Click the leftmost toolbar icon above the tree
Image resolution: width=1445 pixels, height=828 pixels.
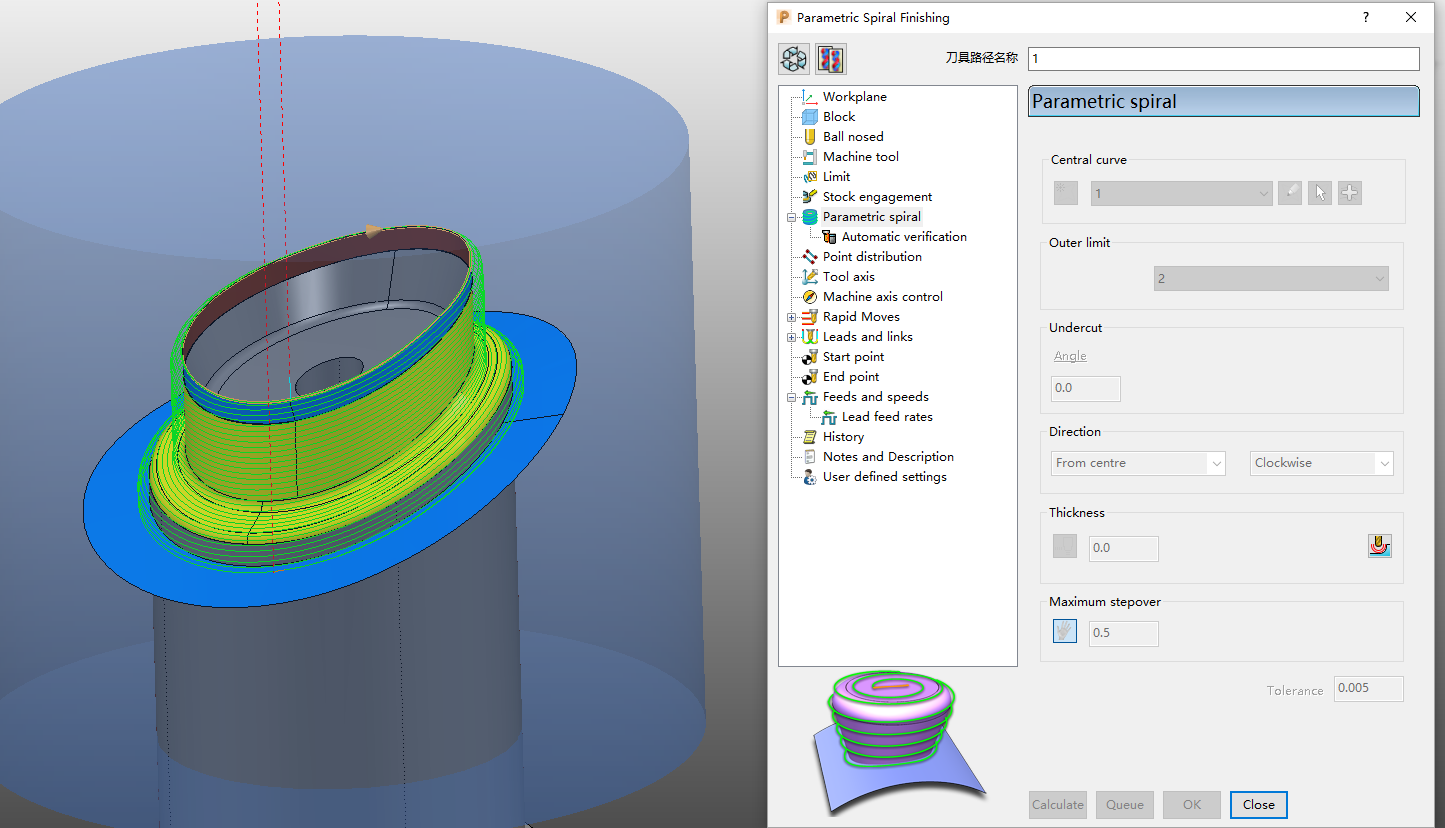pos(792,58)
